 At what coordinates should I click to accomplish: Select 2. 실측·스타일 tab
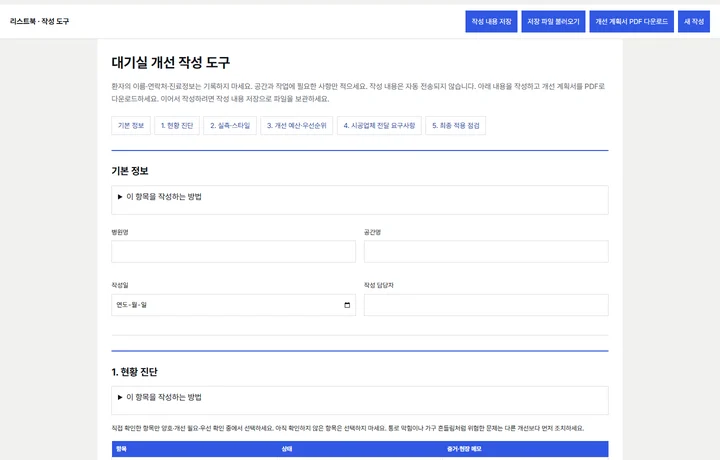point(230,125)
